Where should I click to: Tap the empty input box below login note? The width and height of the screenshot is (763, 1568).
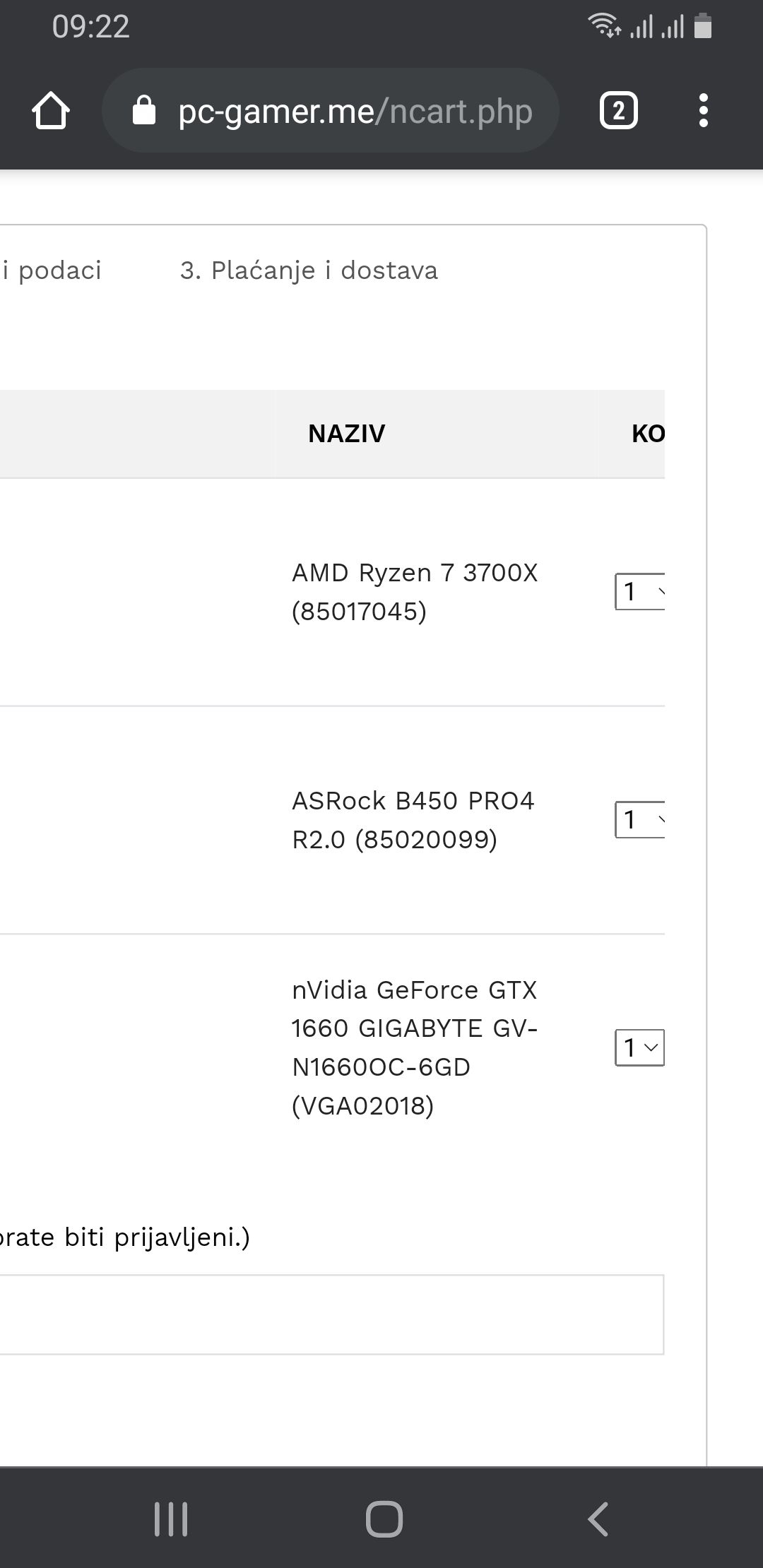pyautogui.click(x=331, y=1314)
